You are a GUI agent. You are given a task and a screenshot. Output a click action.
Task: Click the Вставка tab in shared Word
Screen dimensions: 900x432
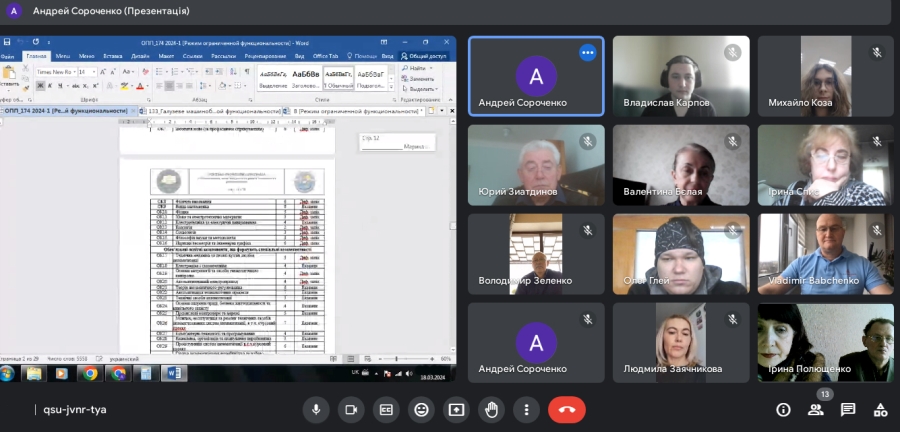[112, 56]
